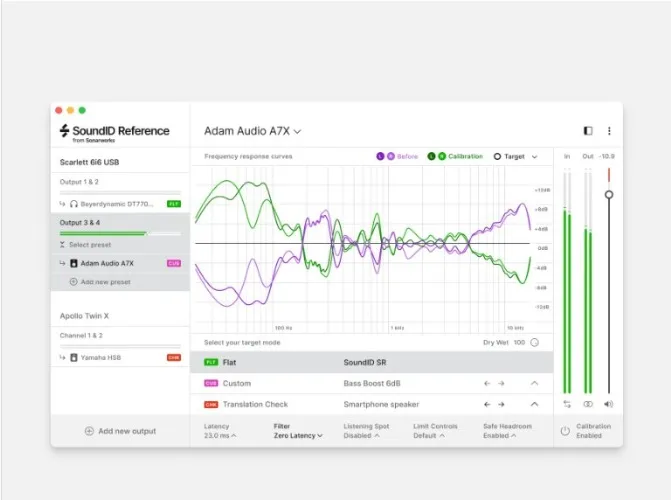Click the Dry Wet knob
Image resolution: width=671 pixels, height=500 pixels.
click(x=534, y=342)
